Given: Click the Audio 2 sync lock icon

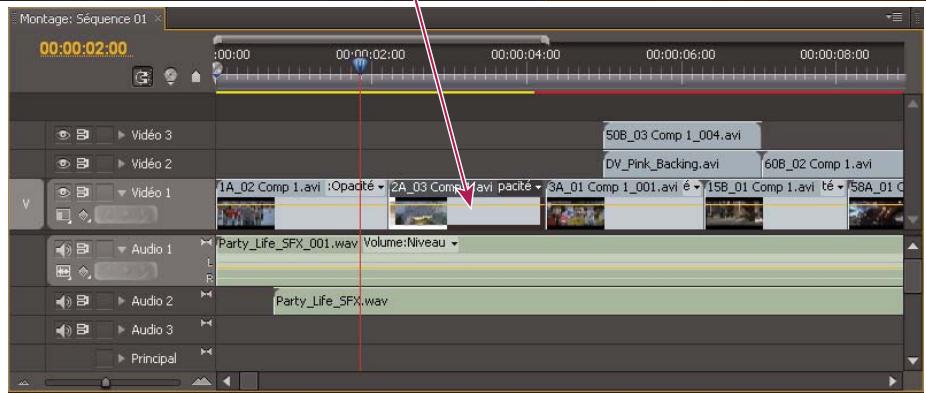Looking at the screenshot, I should (x=83, y=301).
